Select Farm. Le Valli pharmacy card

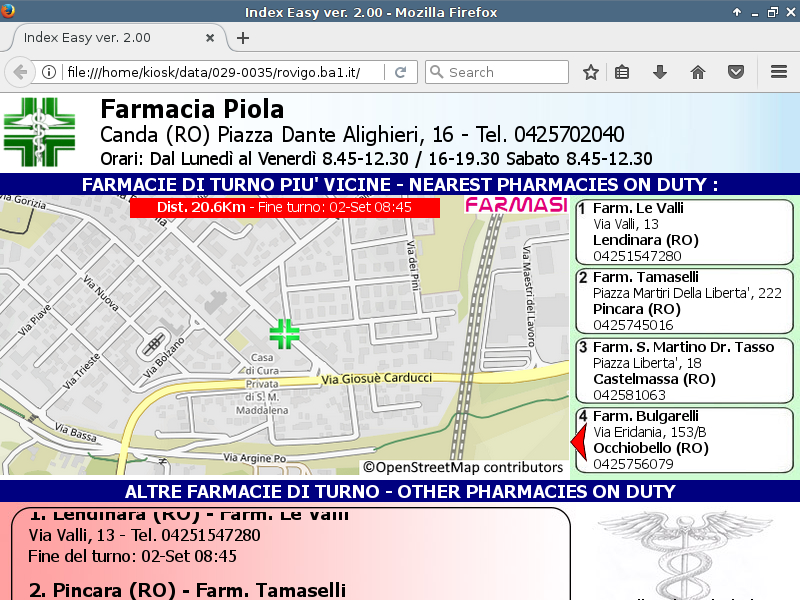(684, 232)
